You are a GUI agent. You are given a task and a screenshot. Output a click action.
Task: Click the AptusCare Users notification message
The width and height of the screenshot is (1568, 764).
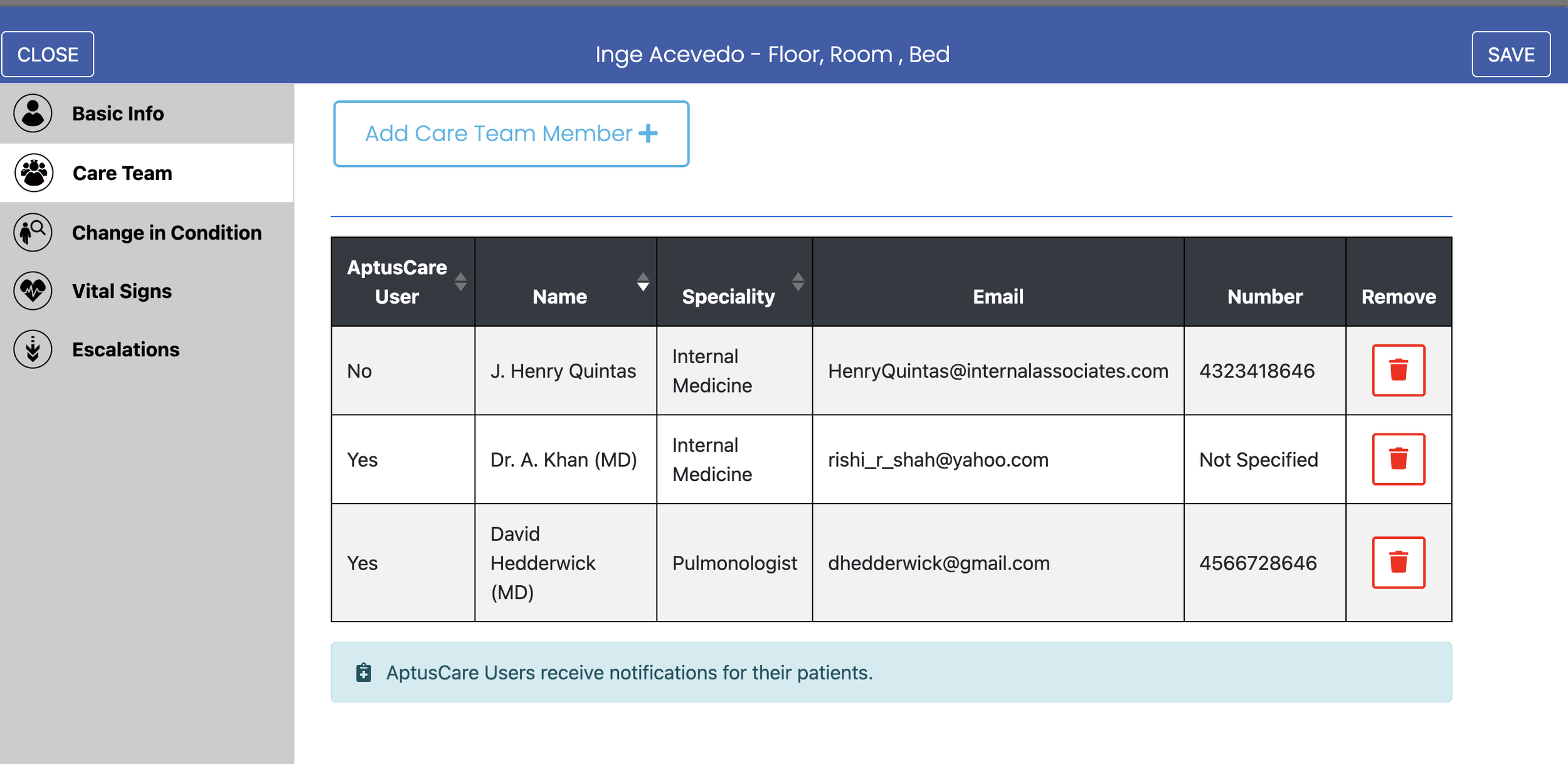coord(629,672)
